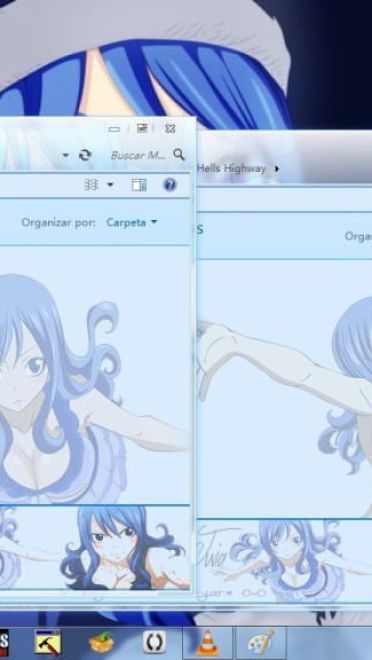Expand the arrow after Hells Highway breadcrumb

pyautogui.click(x=276, y=169)
